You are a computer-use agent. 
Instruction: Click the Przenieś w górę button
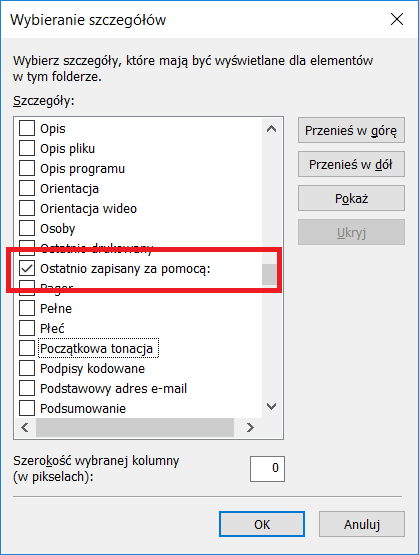click(x=351, y=130)
